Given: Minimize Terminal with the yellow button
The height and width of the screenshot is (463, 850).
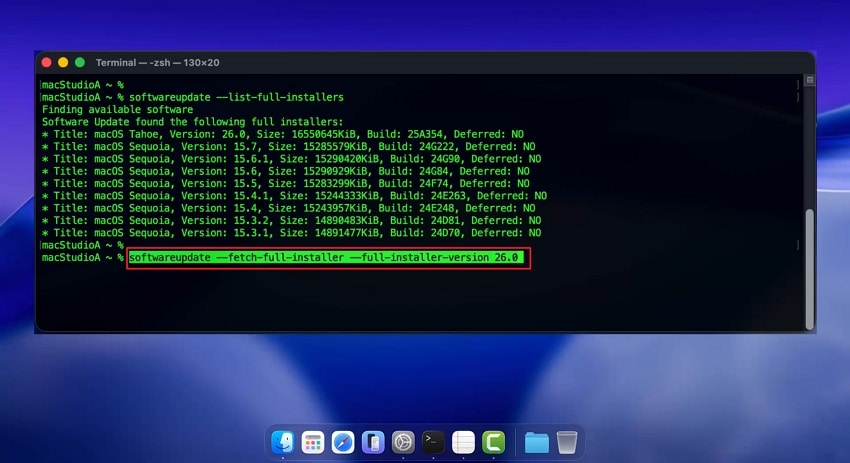Looking at the screenshot, I should [63, 62].
